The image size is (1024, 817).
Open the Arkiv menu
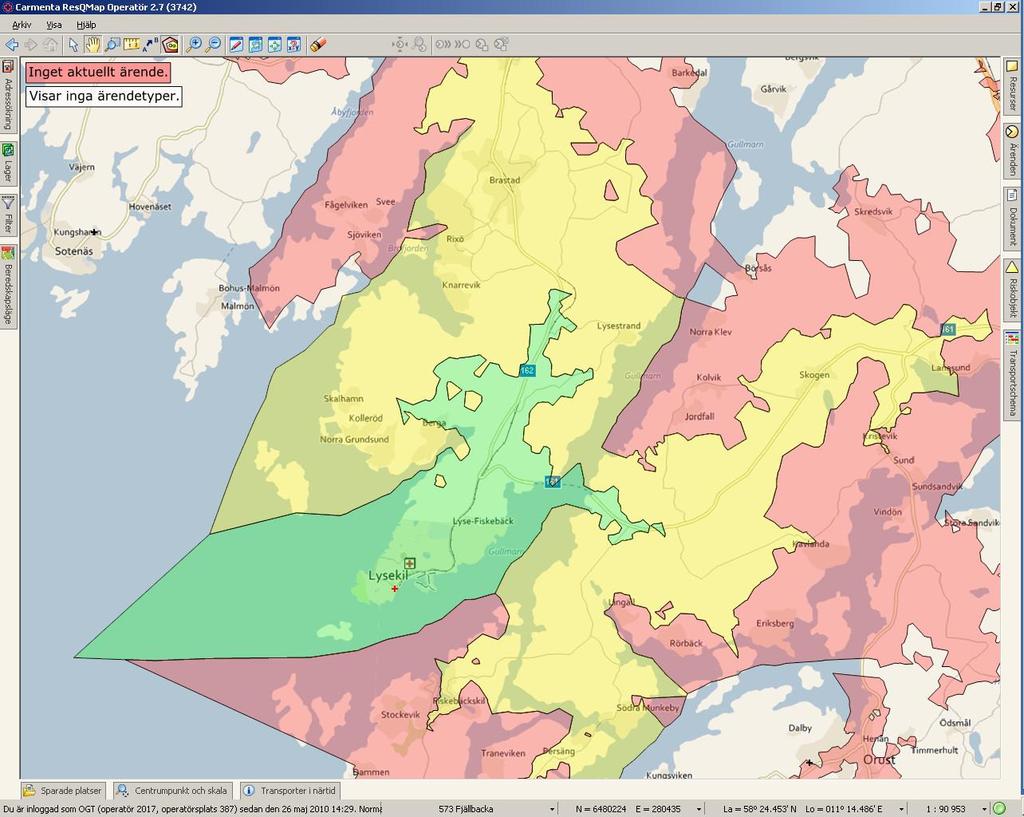tap(22, 25)
